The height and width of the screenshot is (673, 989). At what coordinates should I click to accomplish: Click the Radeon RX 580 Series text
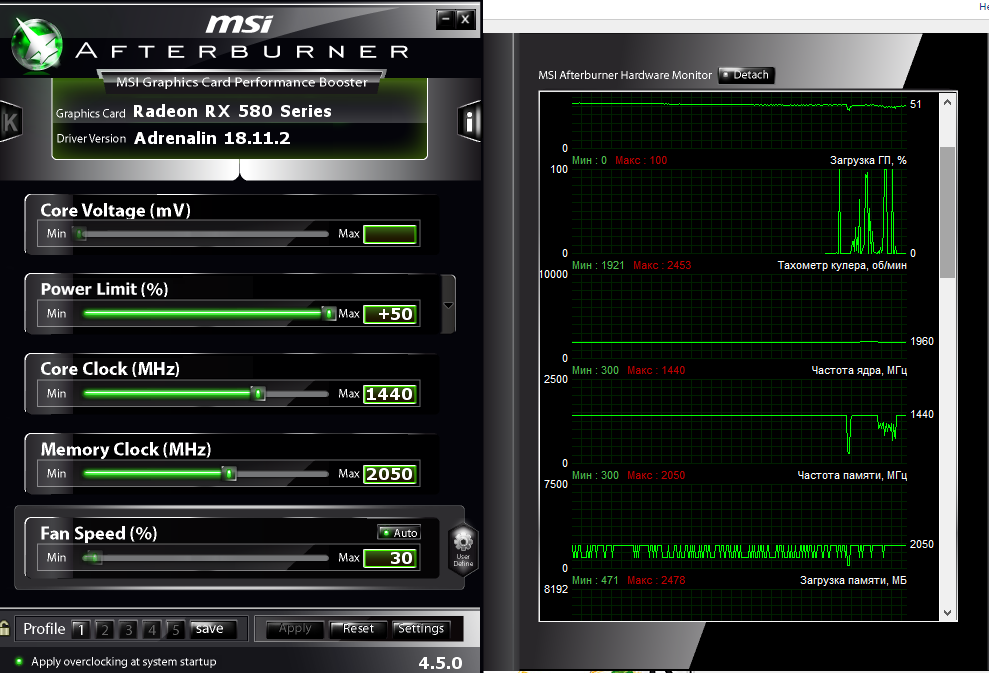click(232, 112)
